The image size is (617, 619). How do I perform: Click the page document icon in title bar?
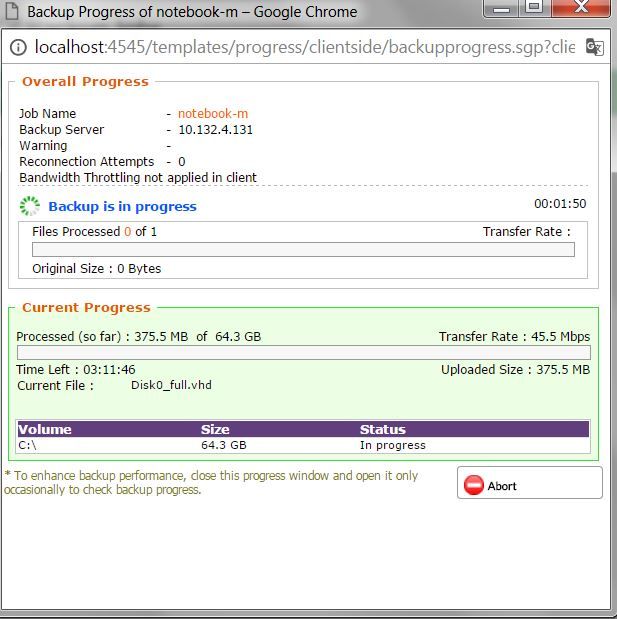(x=11, y=11)
